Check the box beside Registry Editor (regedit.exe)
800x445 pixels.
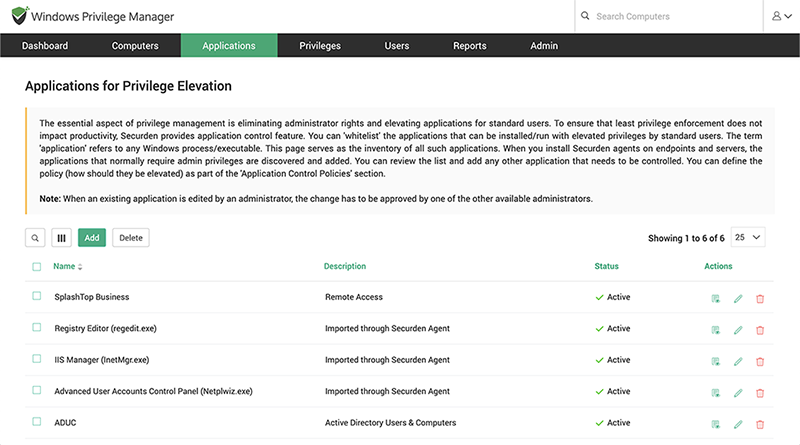click(37, 328)
